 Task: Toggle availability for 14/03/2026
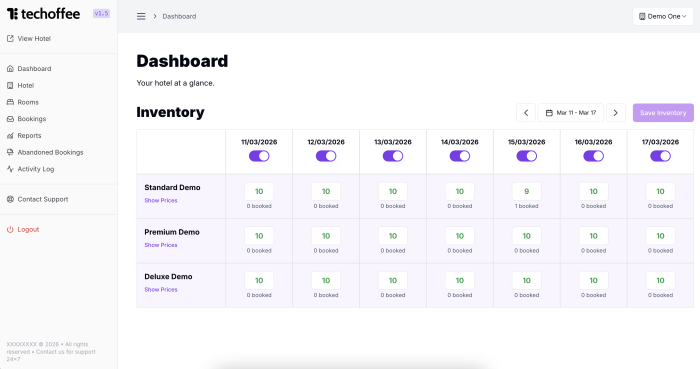460,156
